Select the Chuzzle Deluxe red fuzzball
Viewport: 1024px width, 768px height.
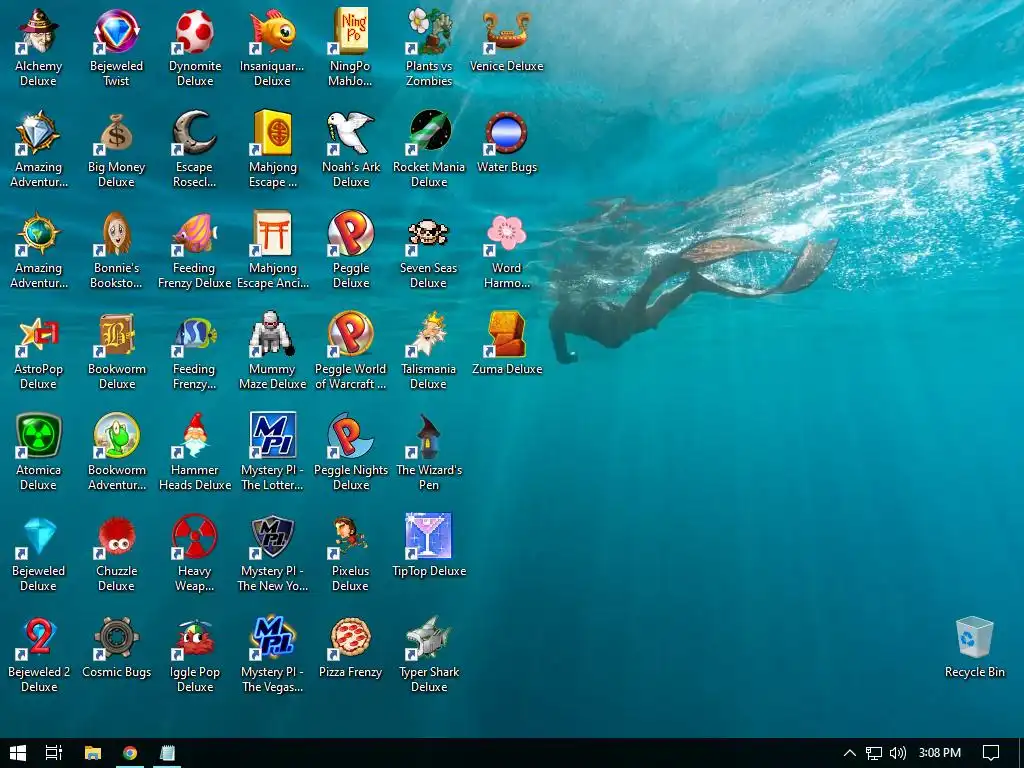click(x=116, y=536)
